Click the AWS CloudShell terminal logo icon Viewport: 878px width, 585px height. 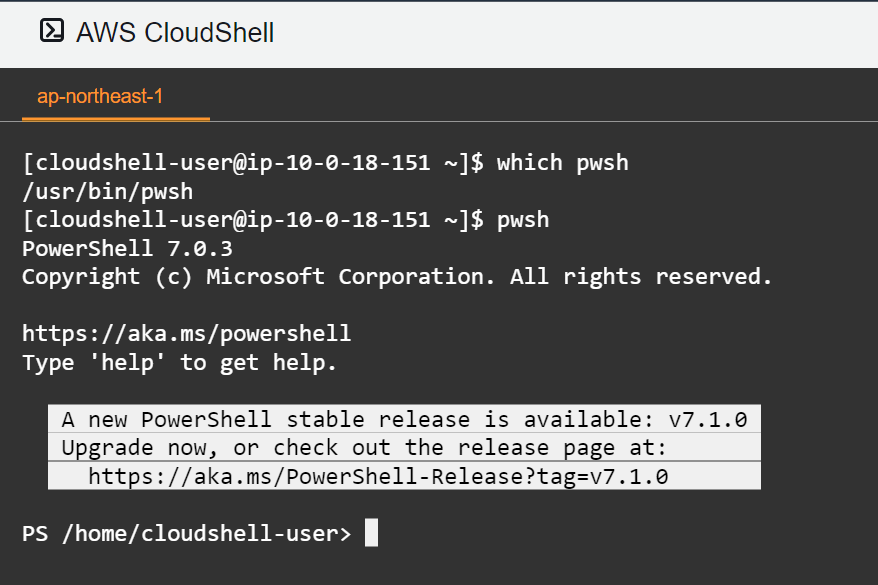[x=51, y=31]
